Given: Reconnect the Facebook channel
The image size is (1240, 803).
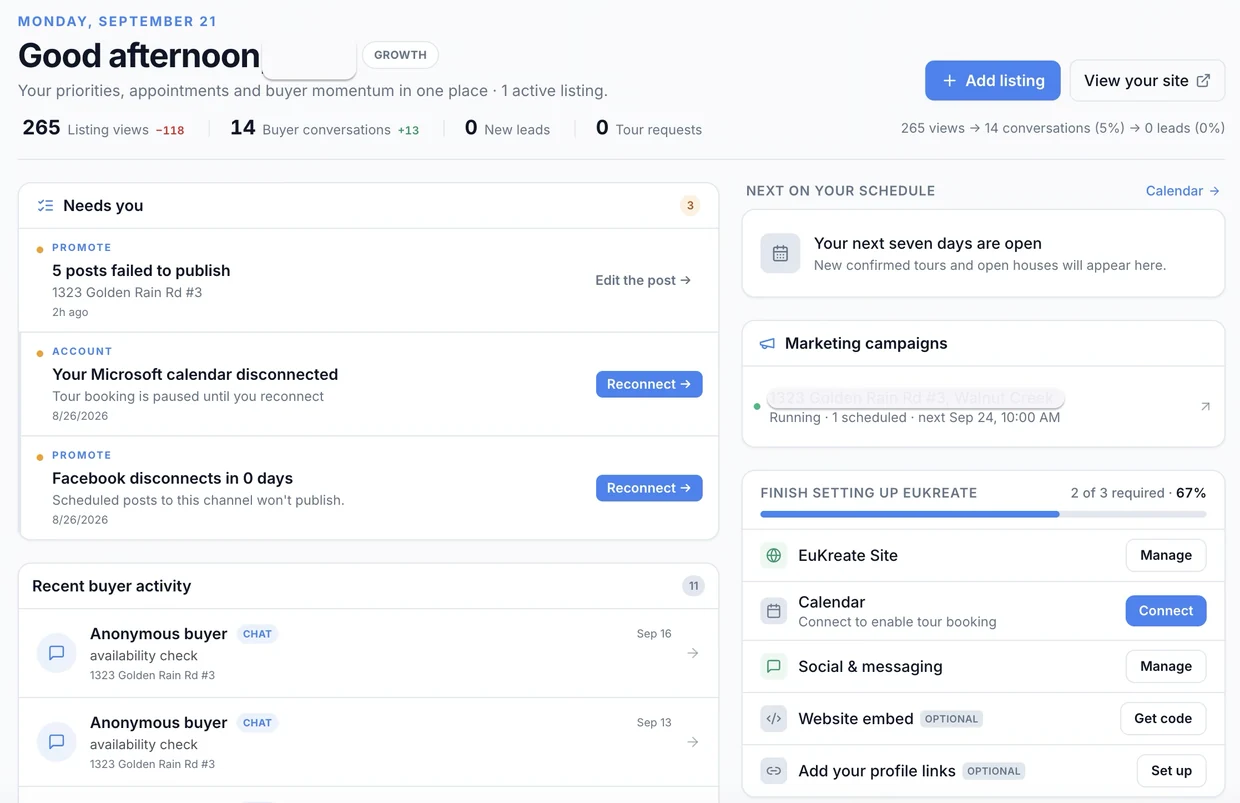Looking at the screenshot, I should [649, 488].
